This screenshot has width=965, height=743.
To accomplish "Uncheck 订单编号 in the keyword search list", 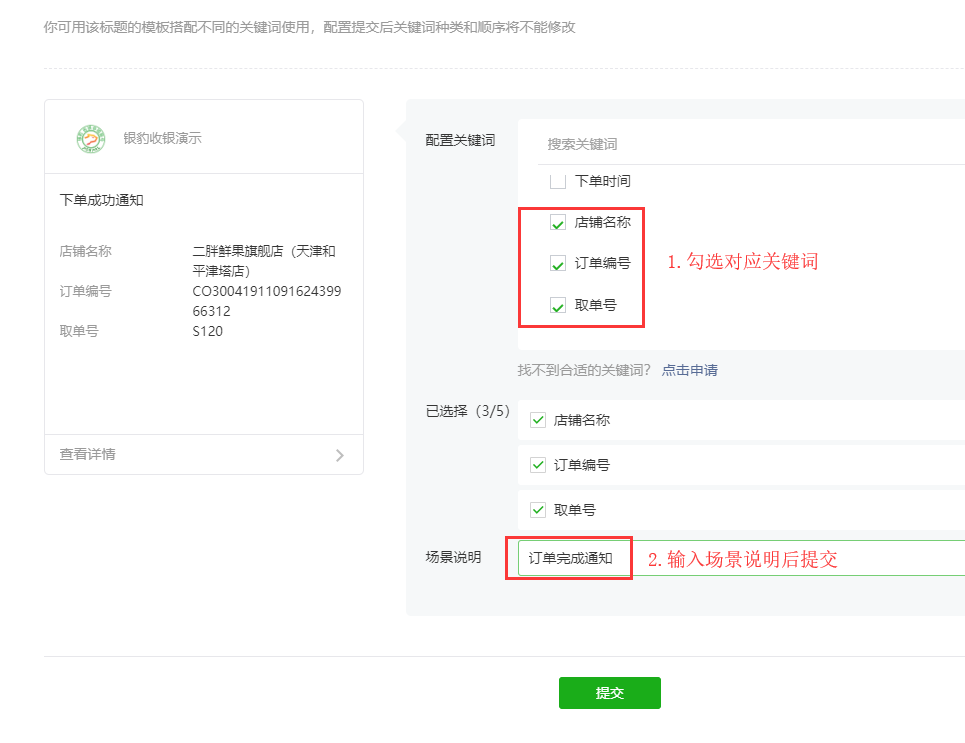I will pos(558,264).
